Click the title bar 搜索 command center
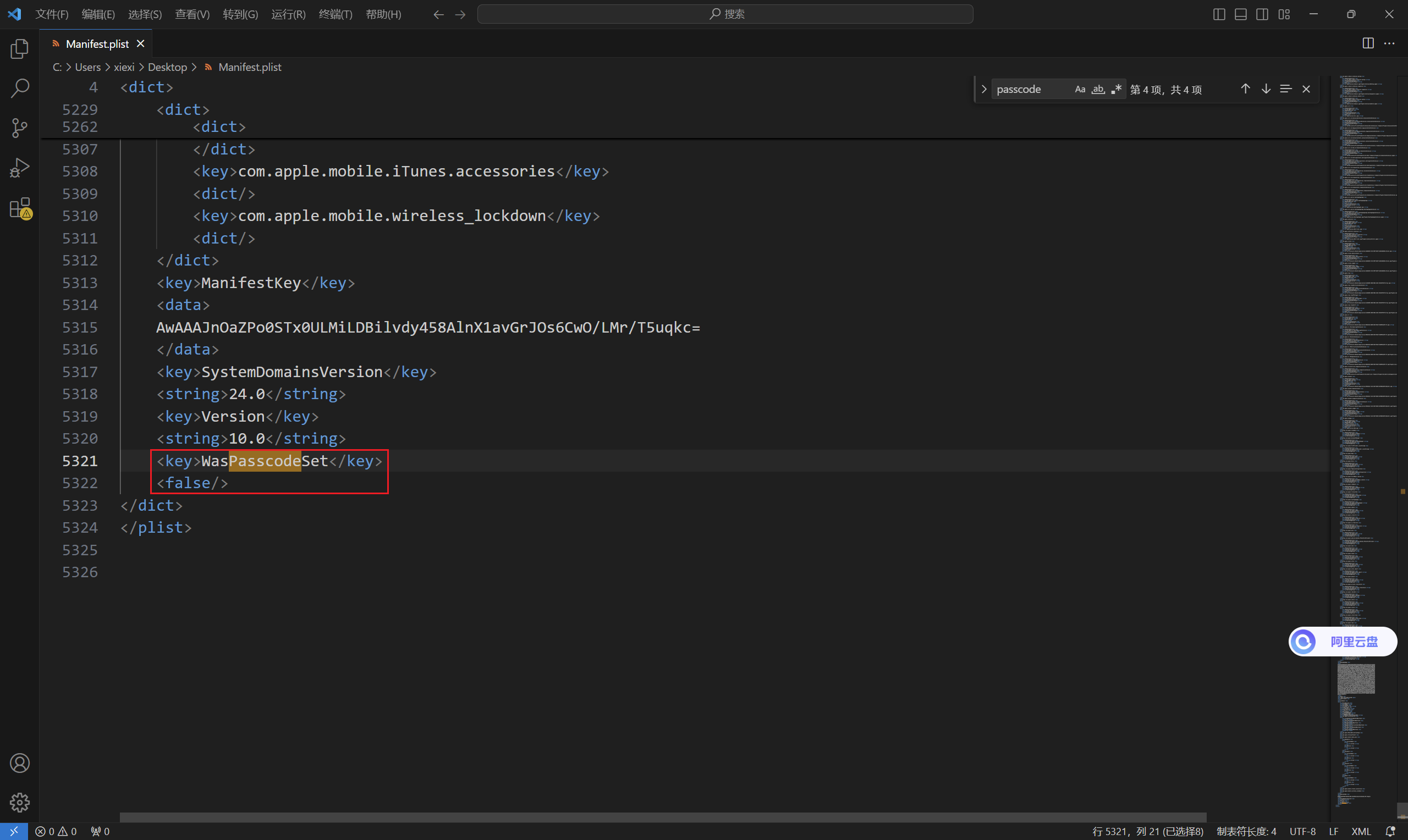 tap(725, 14)
